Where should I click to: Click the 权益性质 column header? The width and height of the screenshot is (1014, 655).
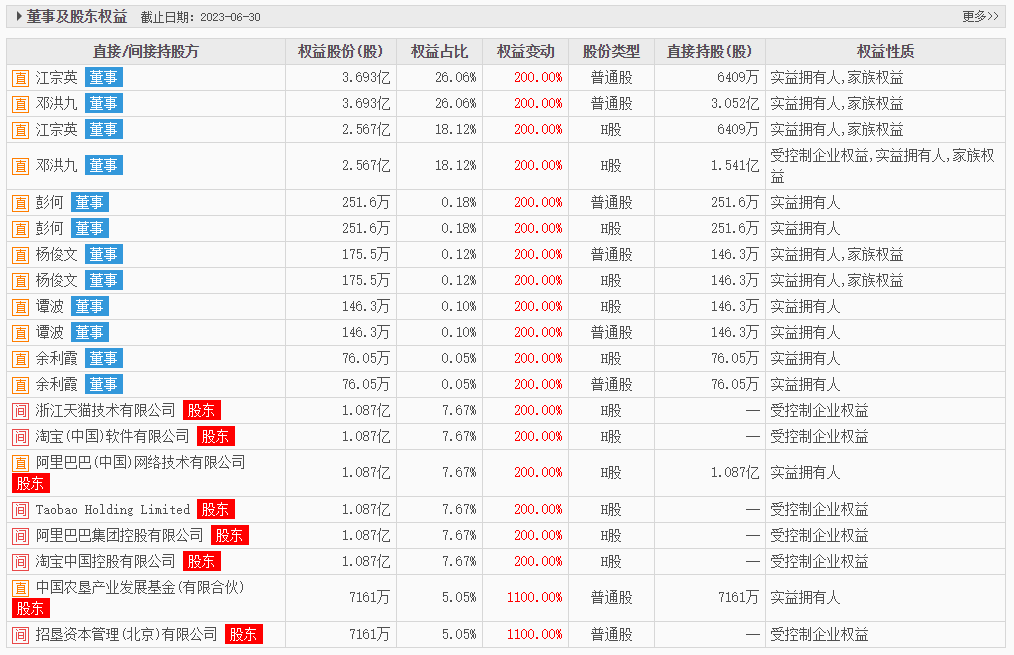[x=885, y=52]
